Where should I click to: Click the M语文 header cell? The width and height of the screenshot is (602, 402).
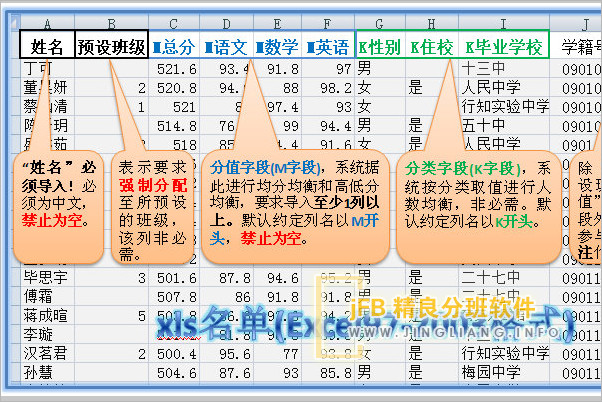point(227,45)
